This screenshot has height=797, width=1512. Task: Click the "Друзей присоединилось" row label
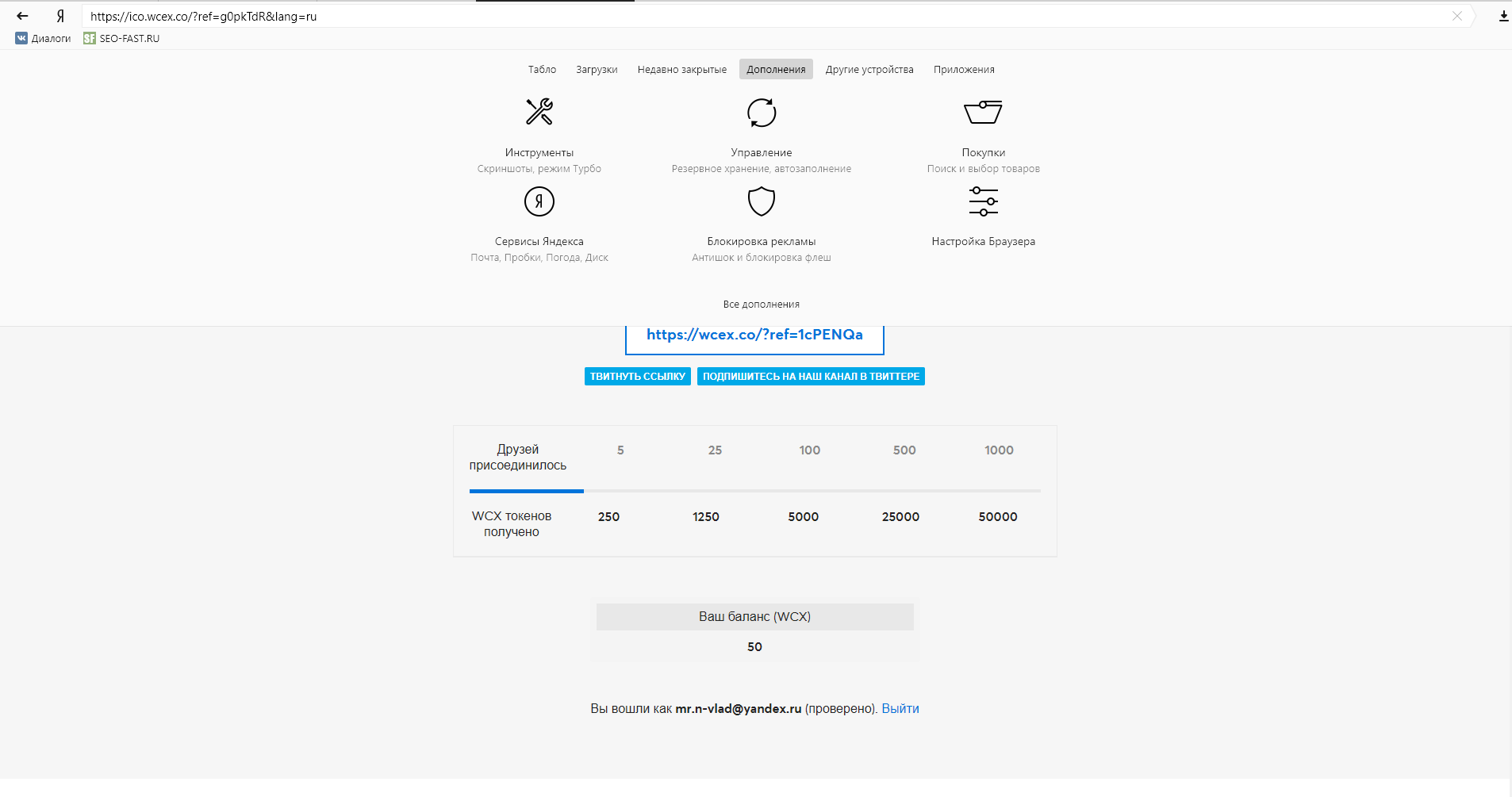click(518, 458)
